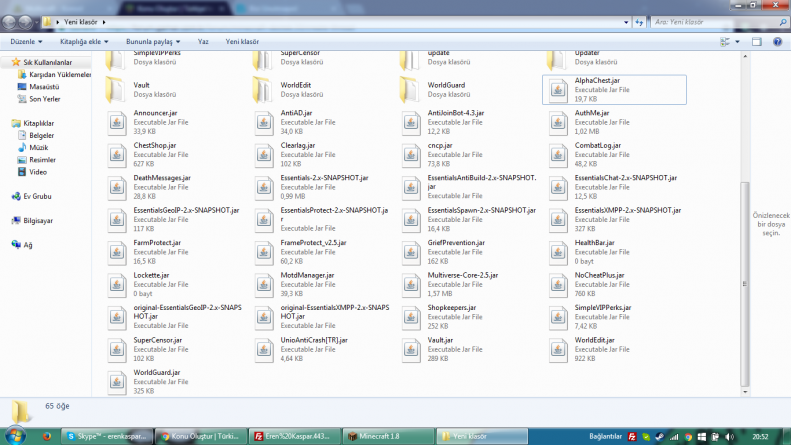The width and height of the screenshot is (791, 445).
Task: Select Essentials-2.x-SNAPSHOT.jar file name
Action: coord(324,178)
